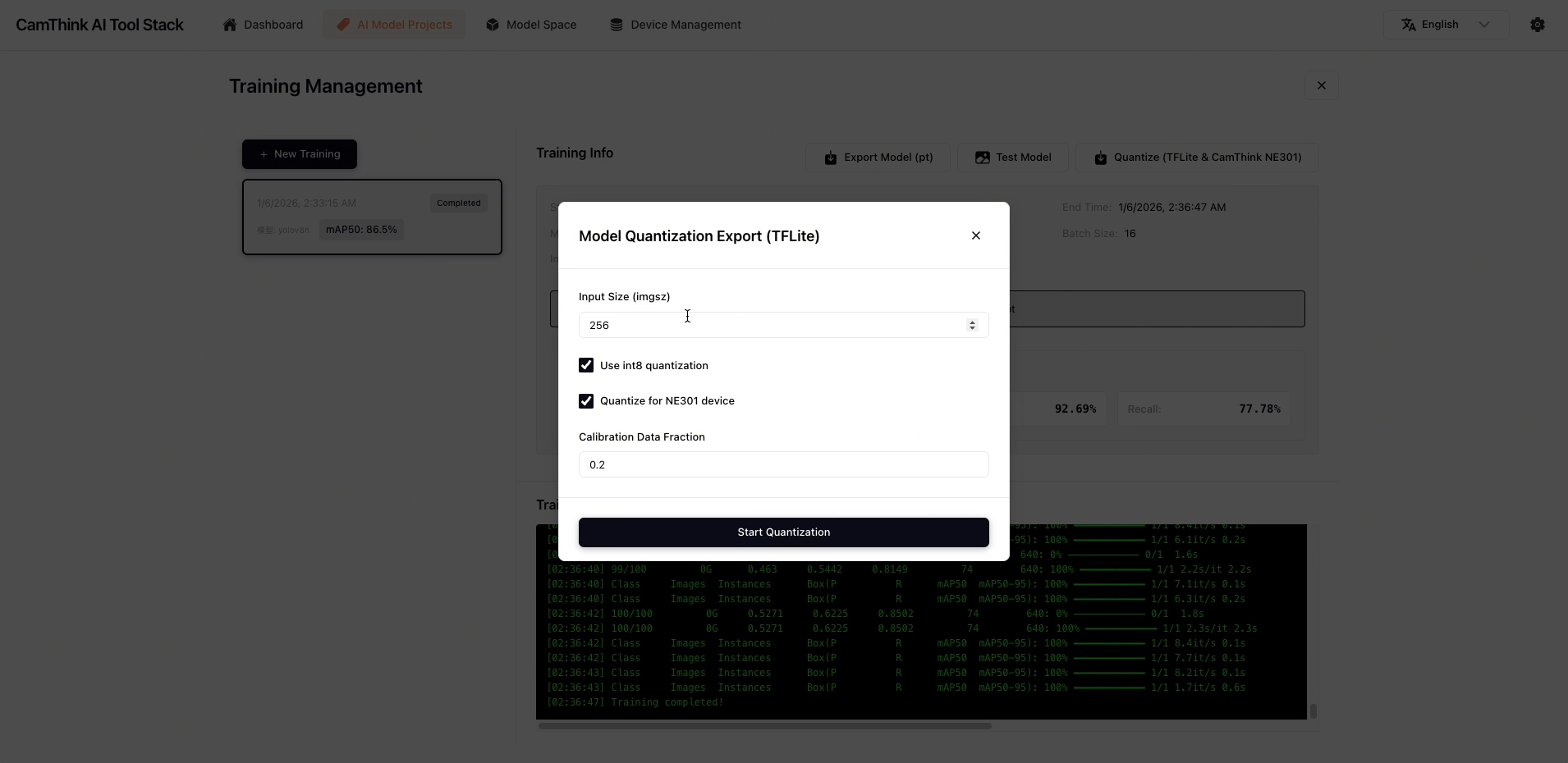
Task: Click the Test Model image icon
Action: [982, 158]
